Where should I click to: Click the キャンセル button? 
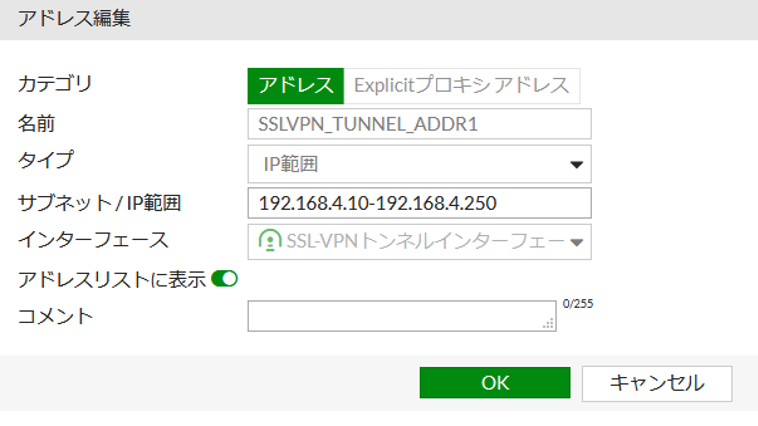(657, 383)
